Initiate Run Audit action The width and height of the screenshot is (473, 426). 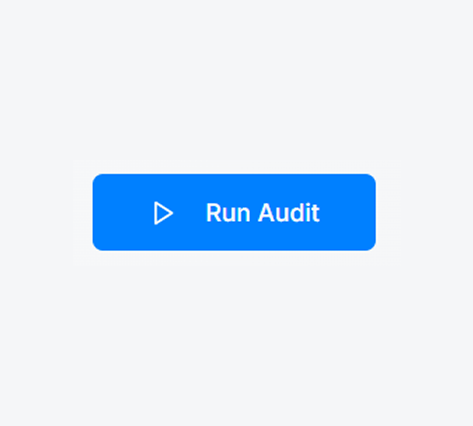pyautogui.click(x=234, y=212)
